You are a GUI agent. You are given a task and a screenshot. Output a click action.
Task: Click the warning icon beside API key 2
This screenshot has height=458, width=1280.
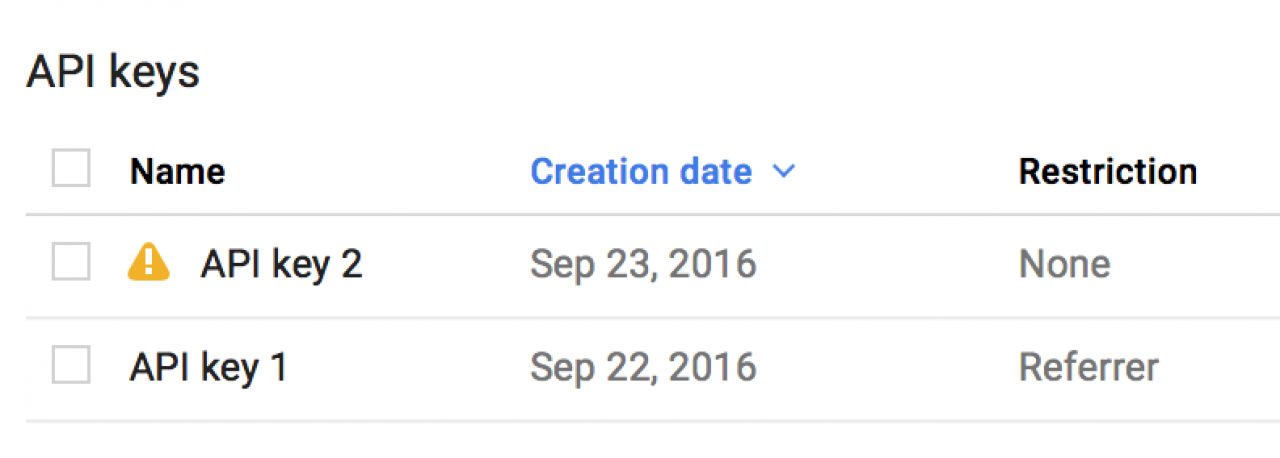149,263
